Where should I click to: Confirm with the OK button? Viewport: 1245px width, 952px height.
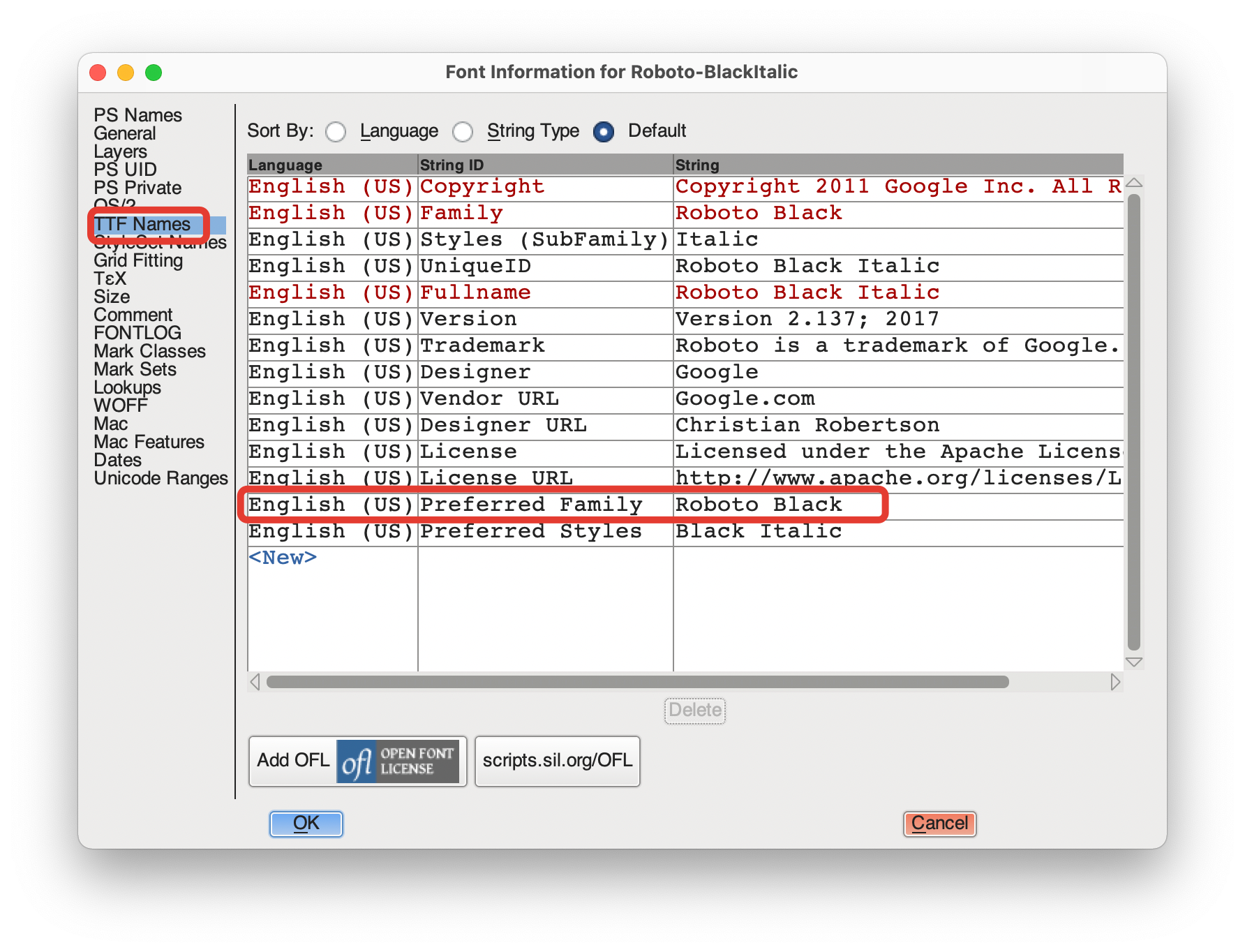tap(306, 824)
